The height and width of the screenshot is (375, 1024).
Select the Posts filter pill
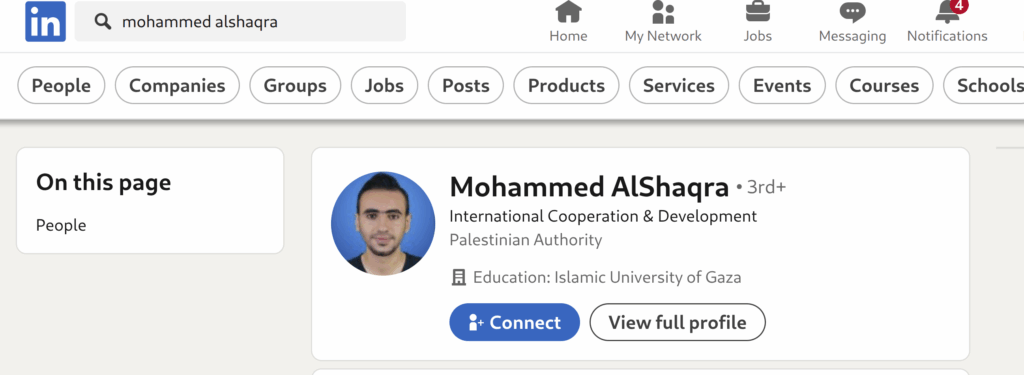[466, 86]
